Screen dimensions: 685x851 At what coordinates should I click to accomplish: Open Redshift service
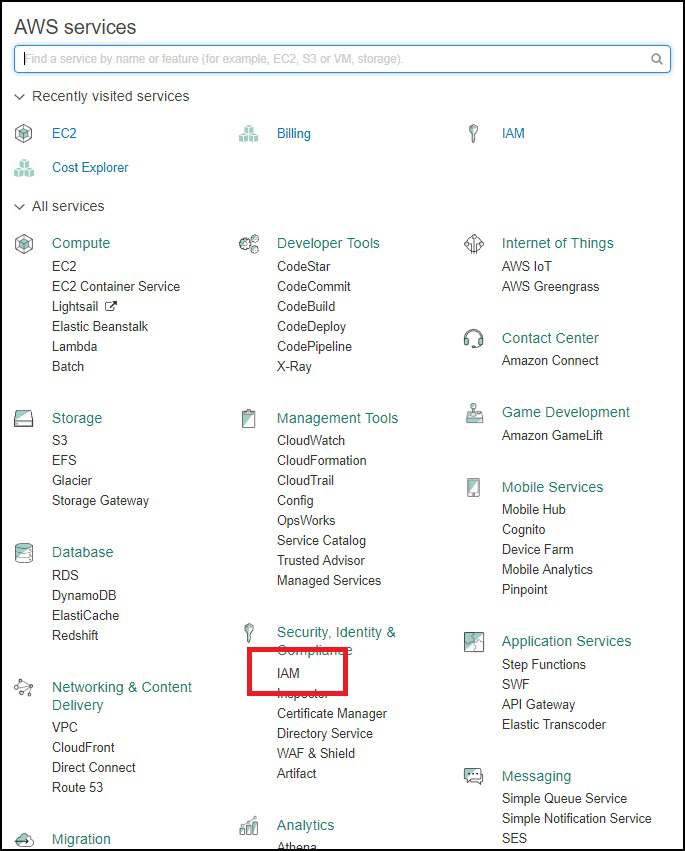[x=75, y=636]
